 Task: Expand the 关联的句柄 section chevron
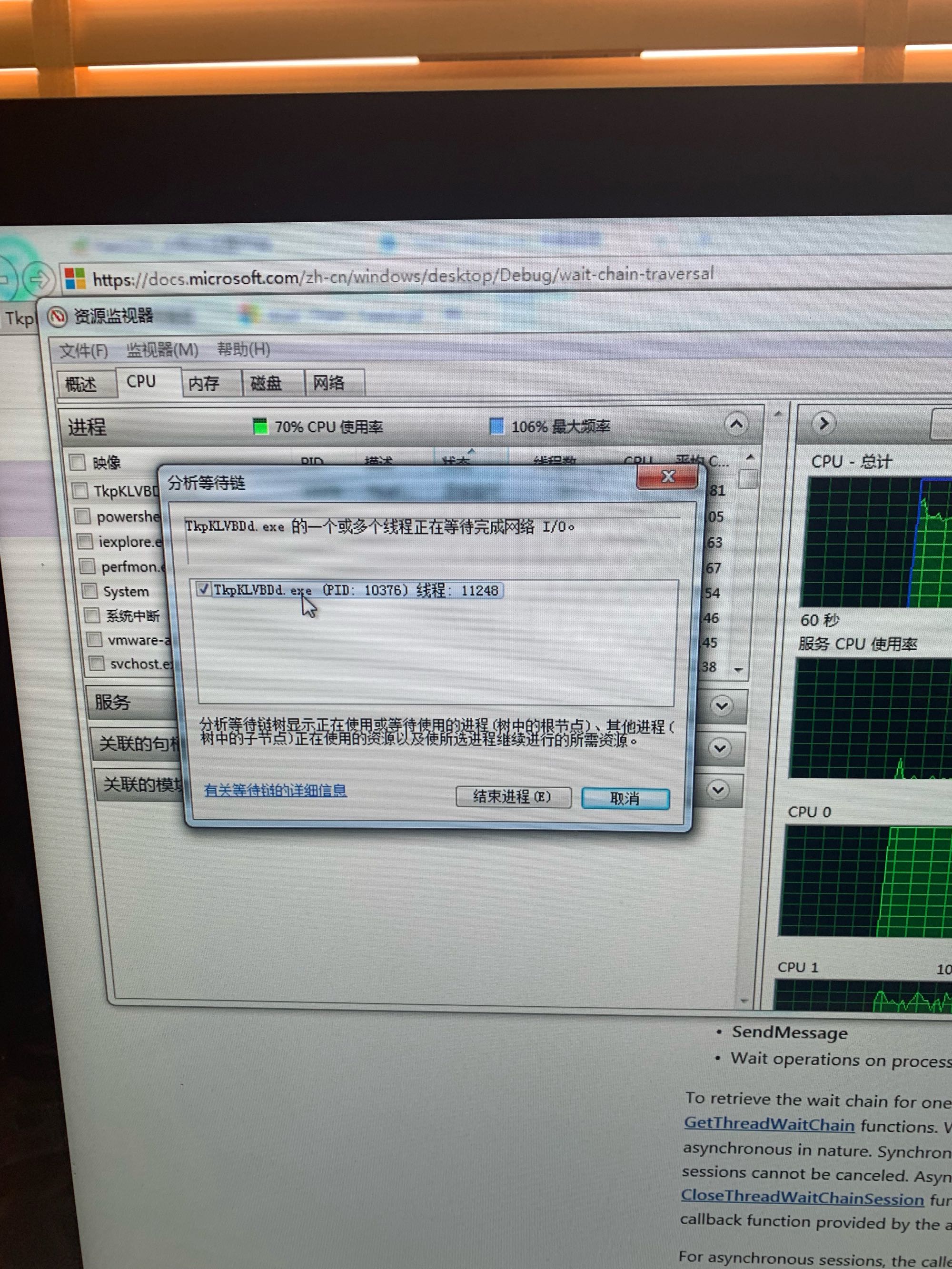click(x=720, y=748)
